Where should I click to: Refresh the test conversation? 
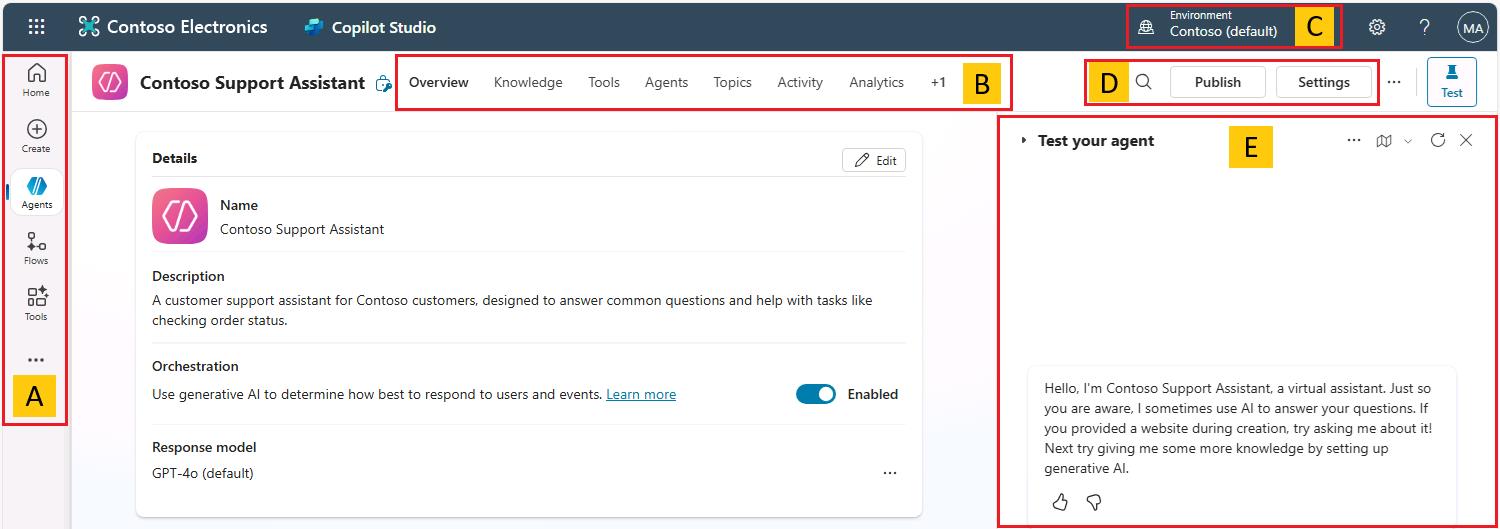[x=1438, y=140]
